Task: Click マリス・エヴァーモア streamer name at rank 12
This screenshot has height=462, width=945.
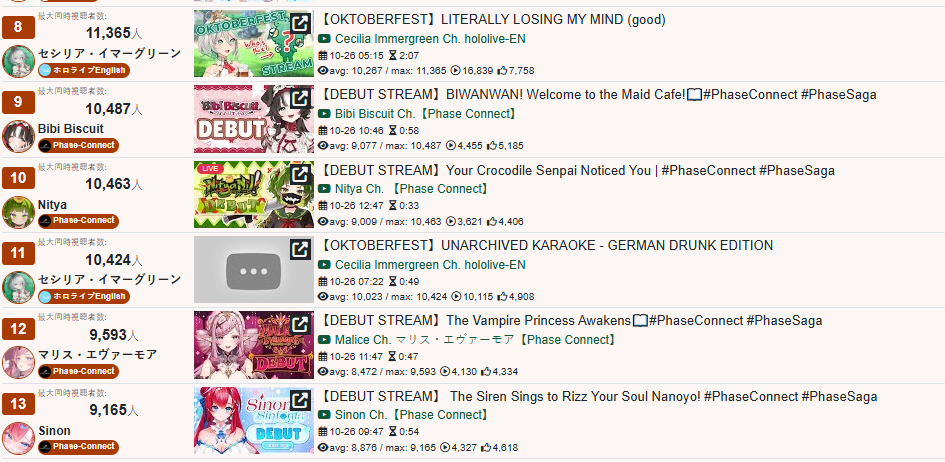Action: pyautogui.click(x=98, y=355)
